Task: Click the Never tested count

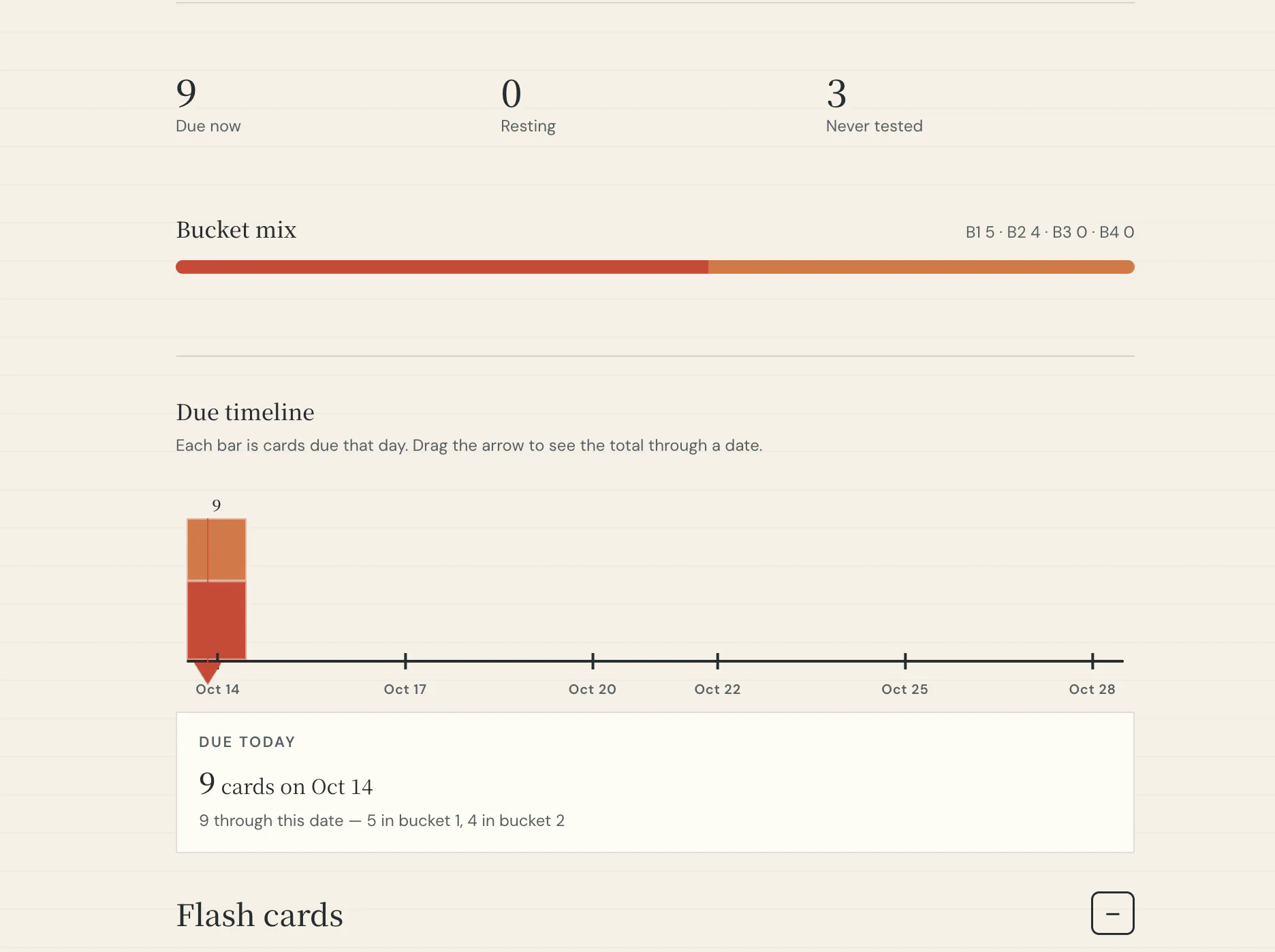Action: click(x=836, y=93)
